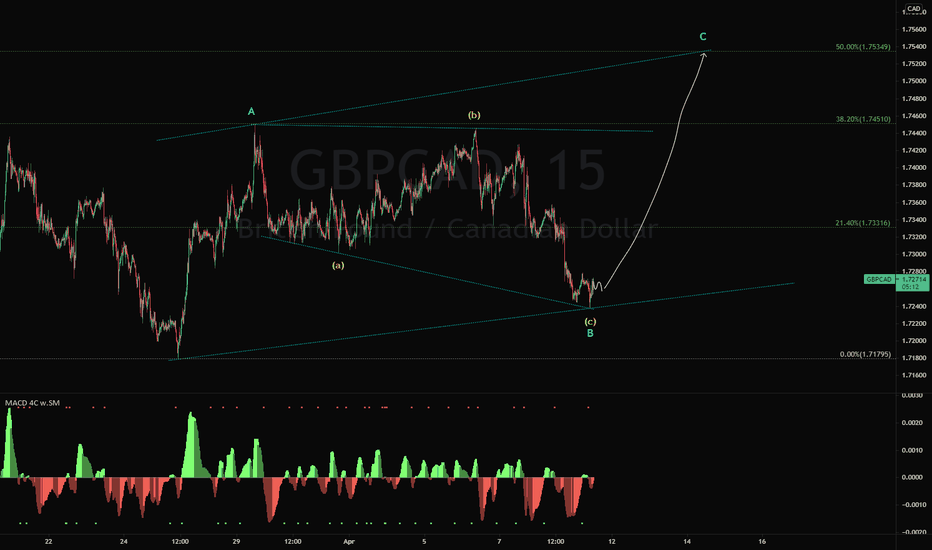Screen dimensions: 932x550
Task: Click the 14 date on the time axis
Action: coord(687,542)
